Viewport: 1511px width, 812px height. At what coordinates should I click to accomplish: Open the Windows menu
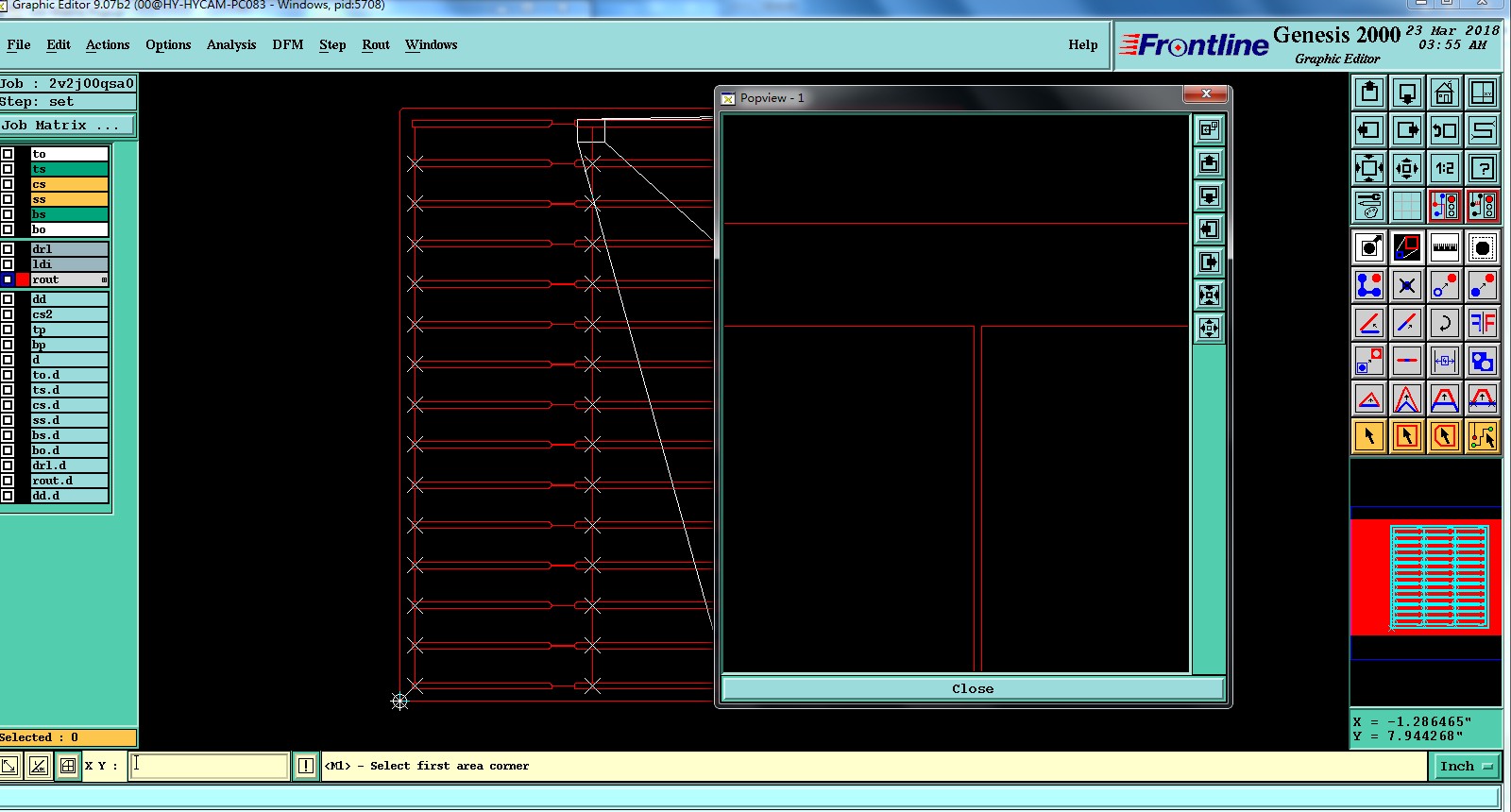pos(432,44)
